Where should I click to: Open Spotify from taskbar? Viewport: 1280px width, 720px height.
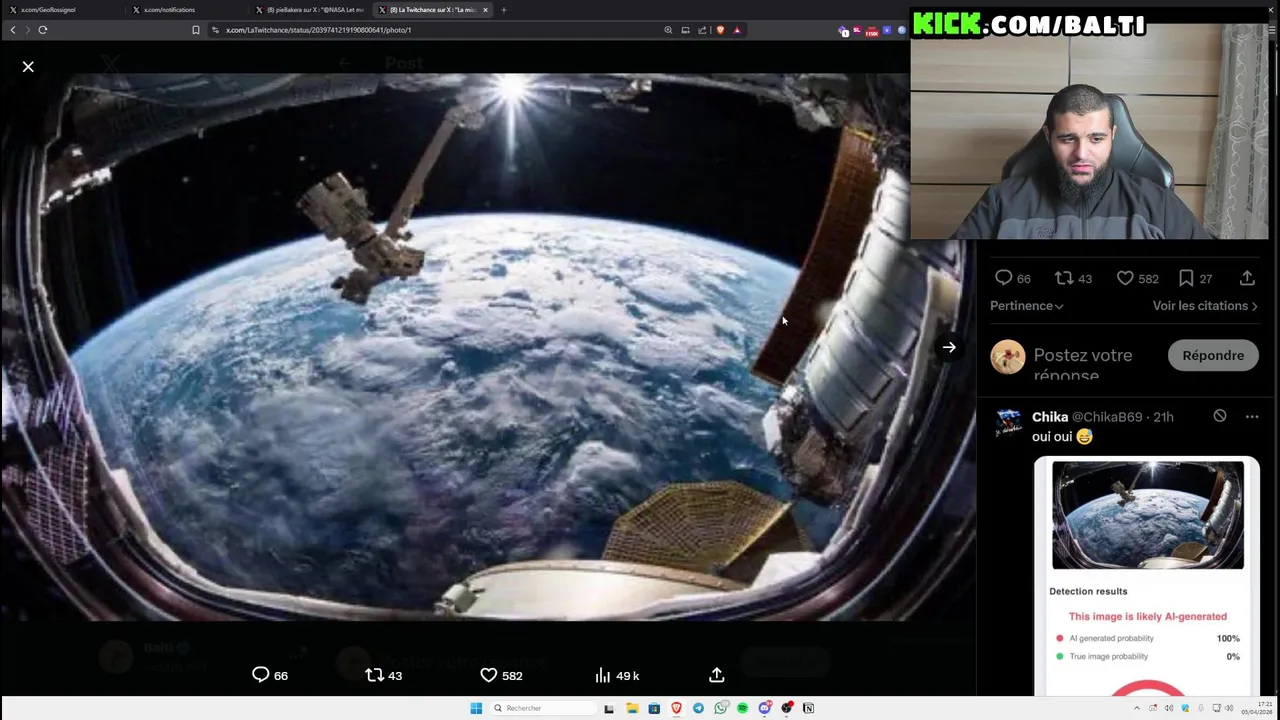click(x=742, y=708)
